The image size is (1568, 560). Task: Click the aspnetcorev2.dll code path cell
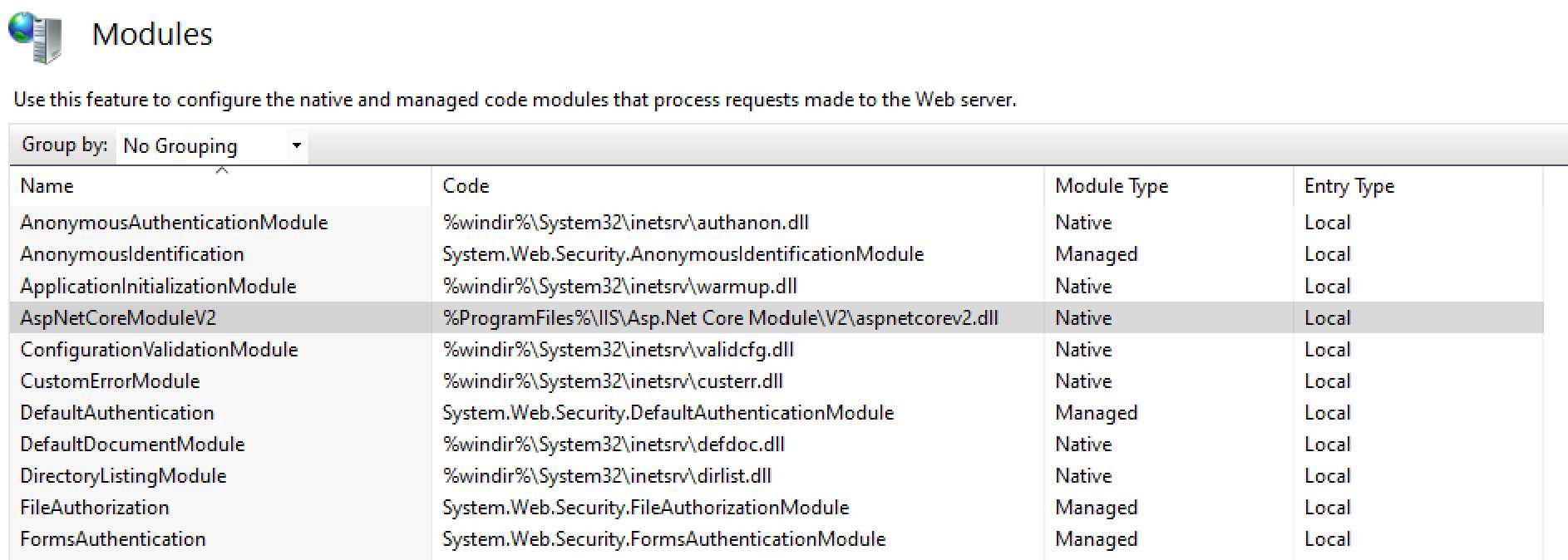pyautogui.click(x=723, y=317)
